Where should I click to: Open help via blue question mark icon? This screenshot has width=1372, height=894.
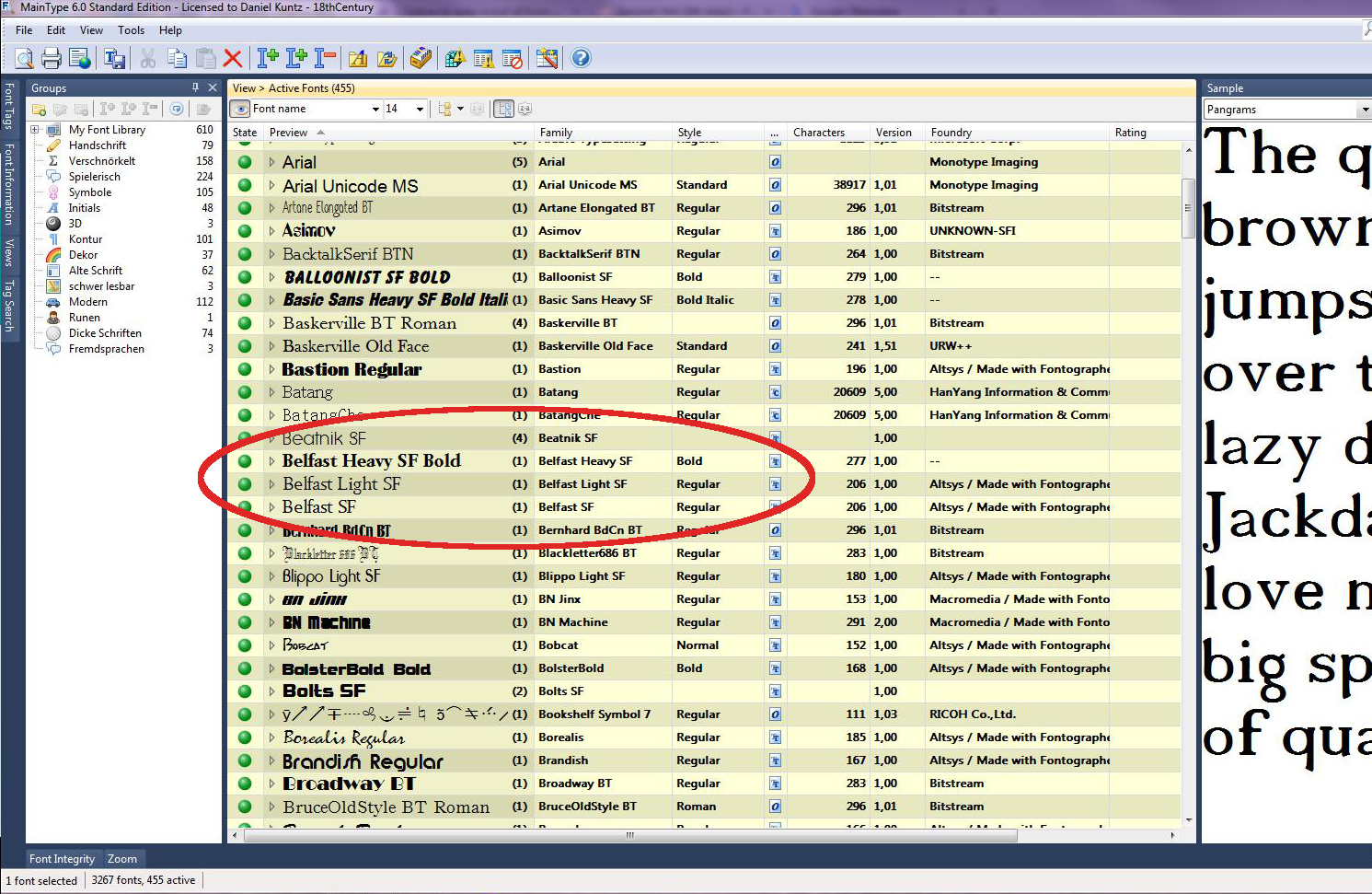tap(581, 58)
